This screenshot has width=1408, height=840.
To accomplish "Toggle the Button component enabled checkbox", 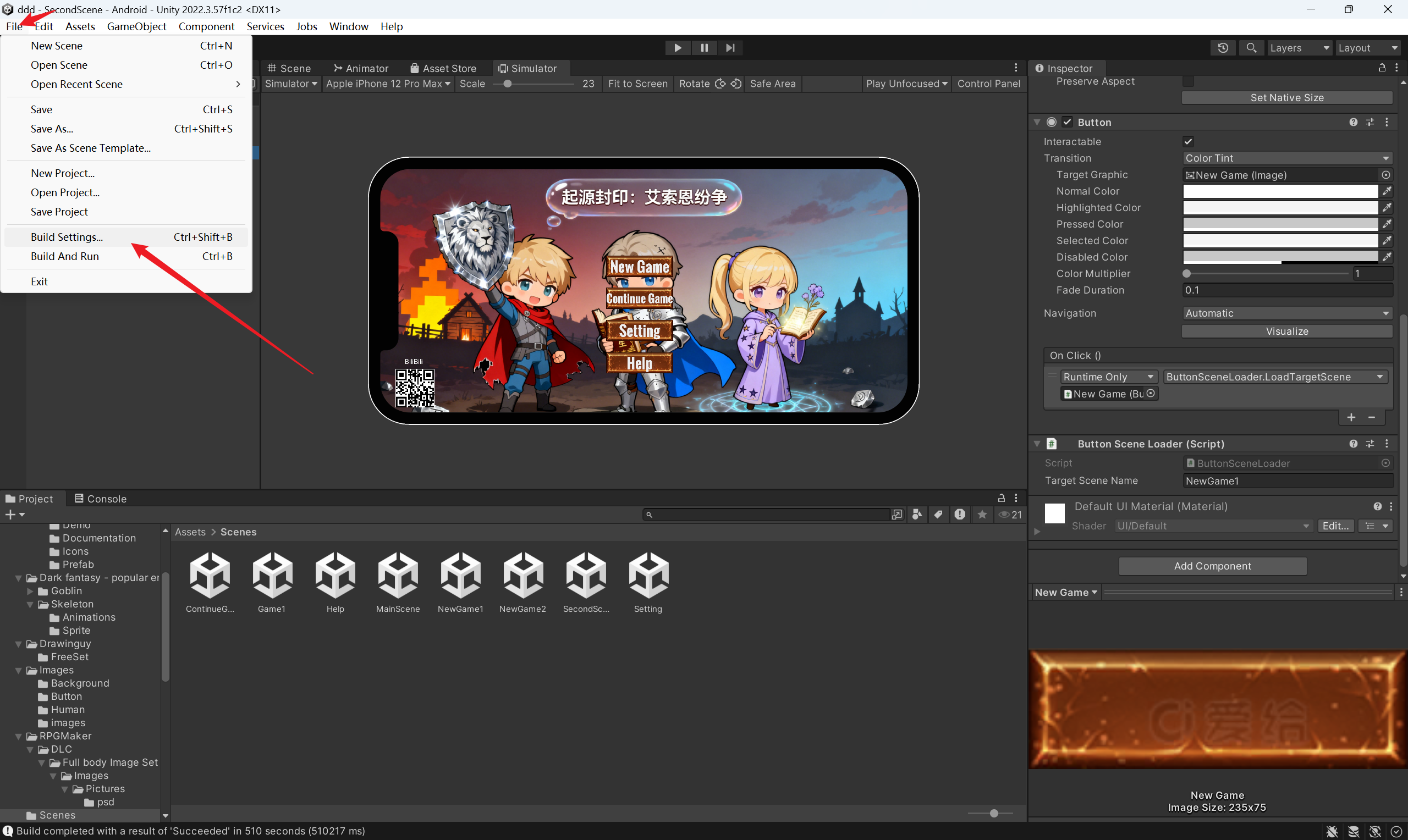I will click(1067, 122).
